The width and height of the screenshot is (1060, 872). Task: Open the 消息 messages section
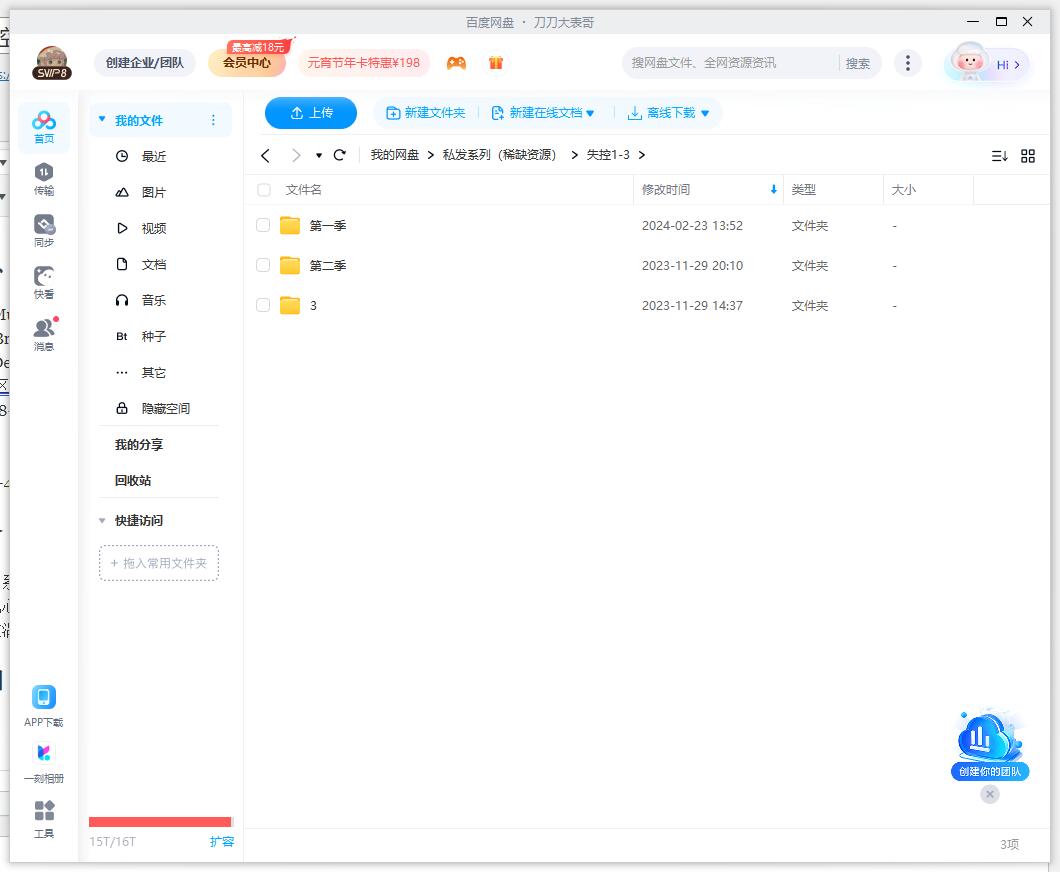tap(44, 335)
